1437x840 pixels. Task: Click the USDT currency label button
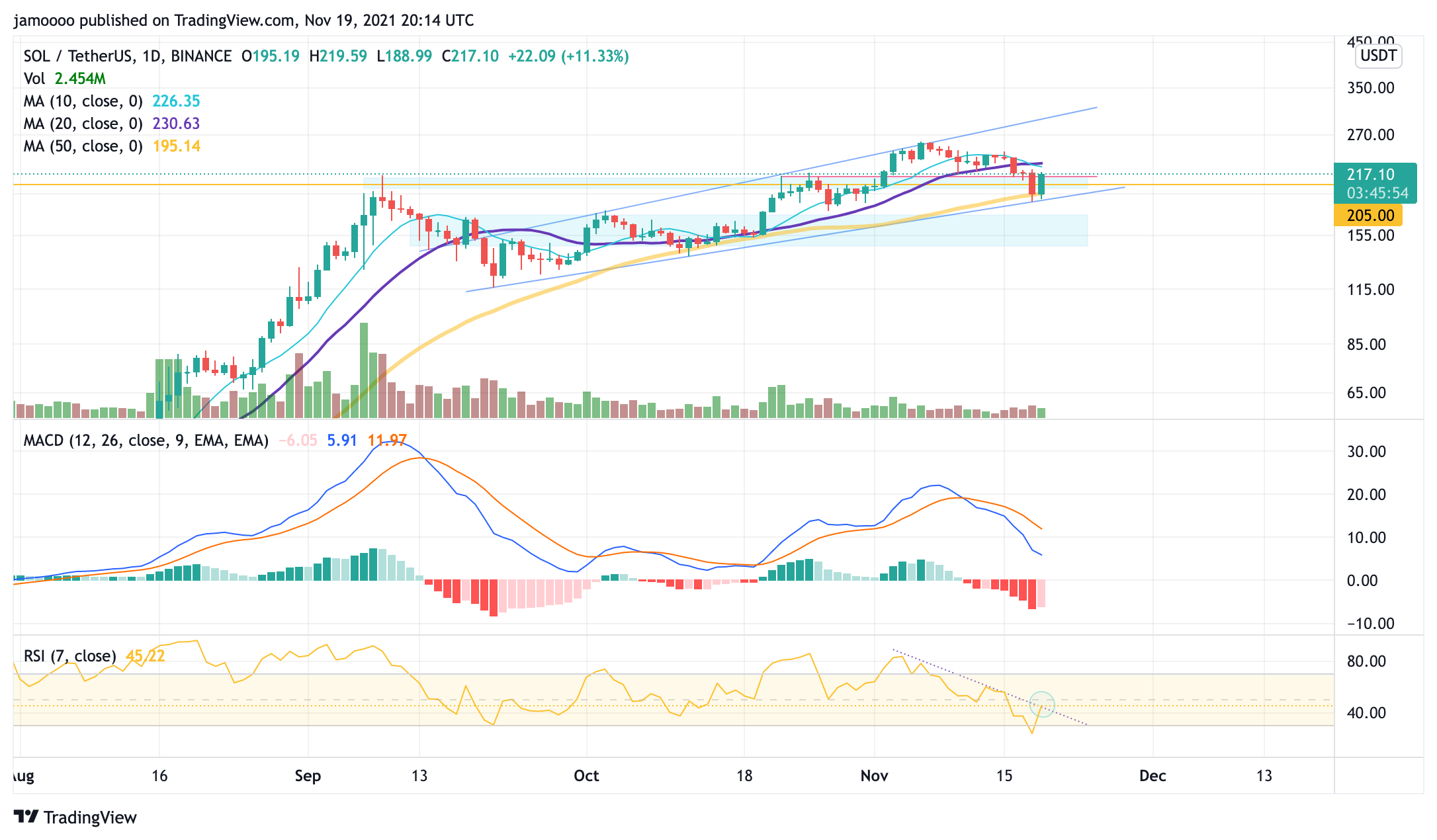pyautogui.click(x=1379, y=56)
